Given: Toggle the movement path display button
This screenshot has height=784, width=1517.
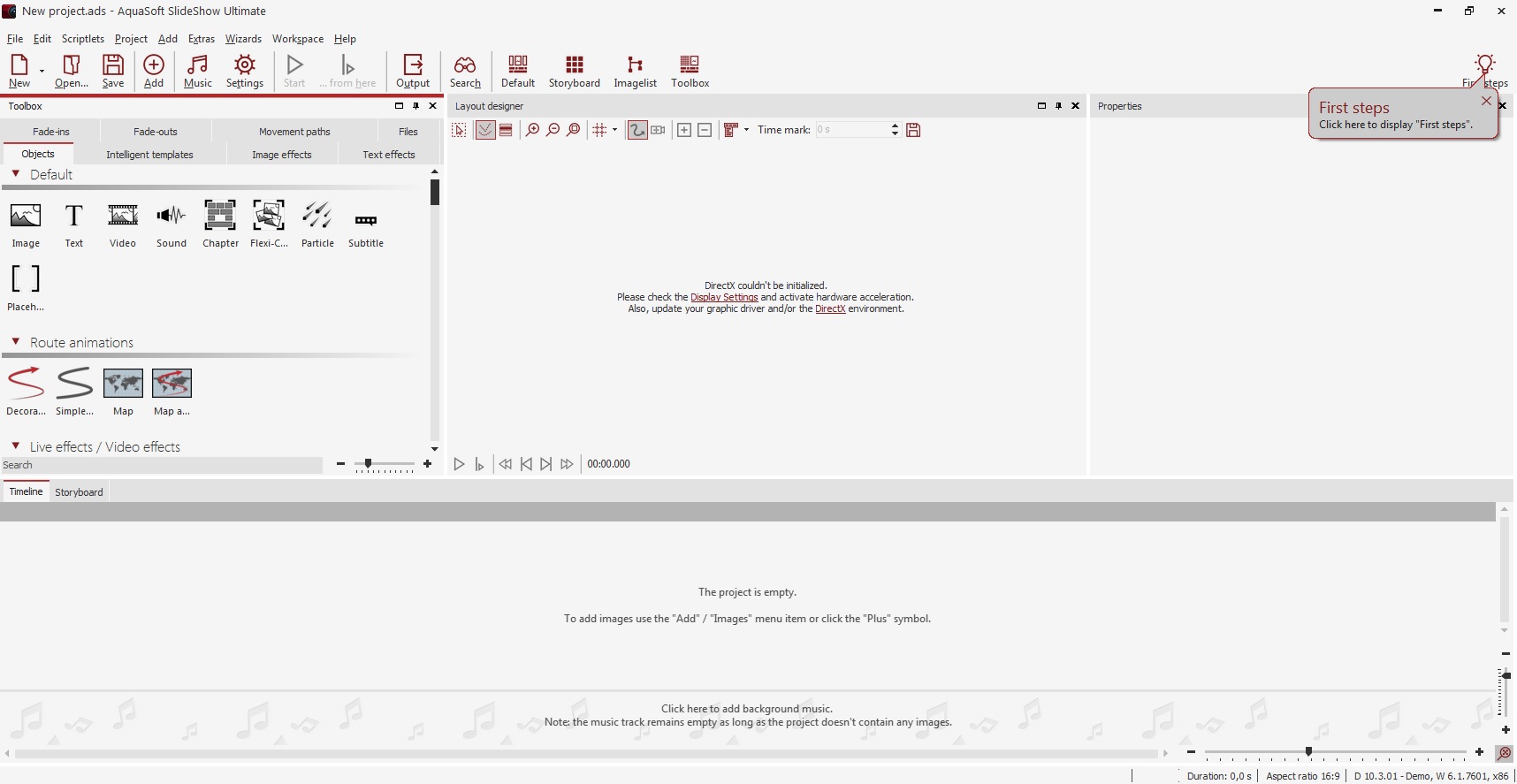Looking at the screenshot, I should [x=485, y=130].
